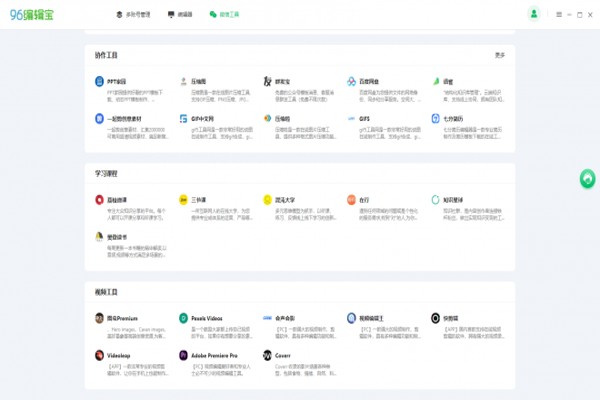This screenshot has width=600, height=400.
Task: Open the GIFS tool entry
Action: pos(364,119)
